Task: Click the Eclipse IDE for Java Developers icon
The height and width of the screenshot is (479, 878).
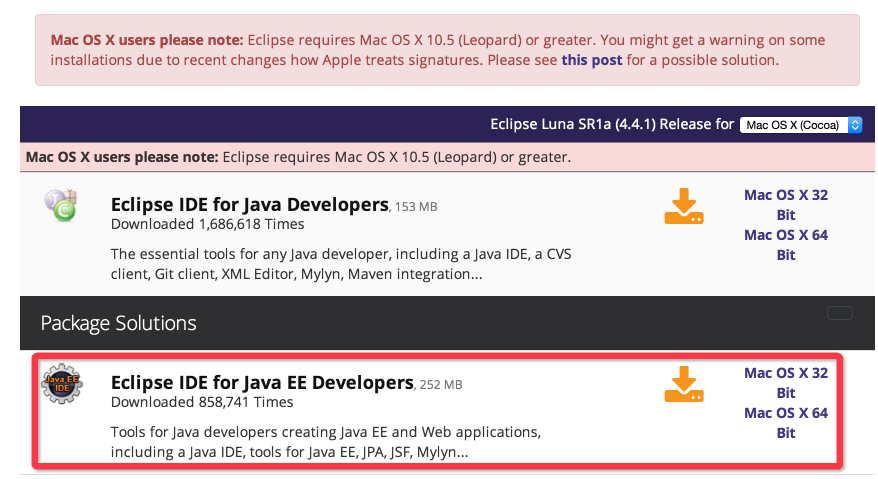Action: click(x=62, y=205)
